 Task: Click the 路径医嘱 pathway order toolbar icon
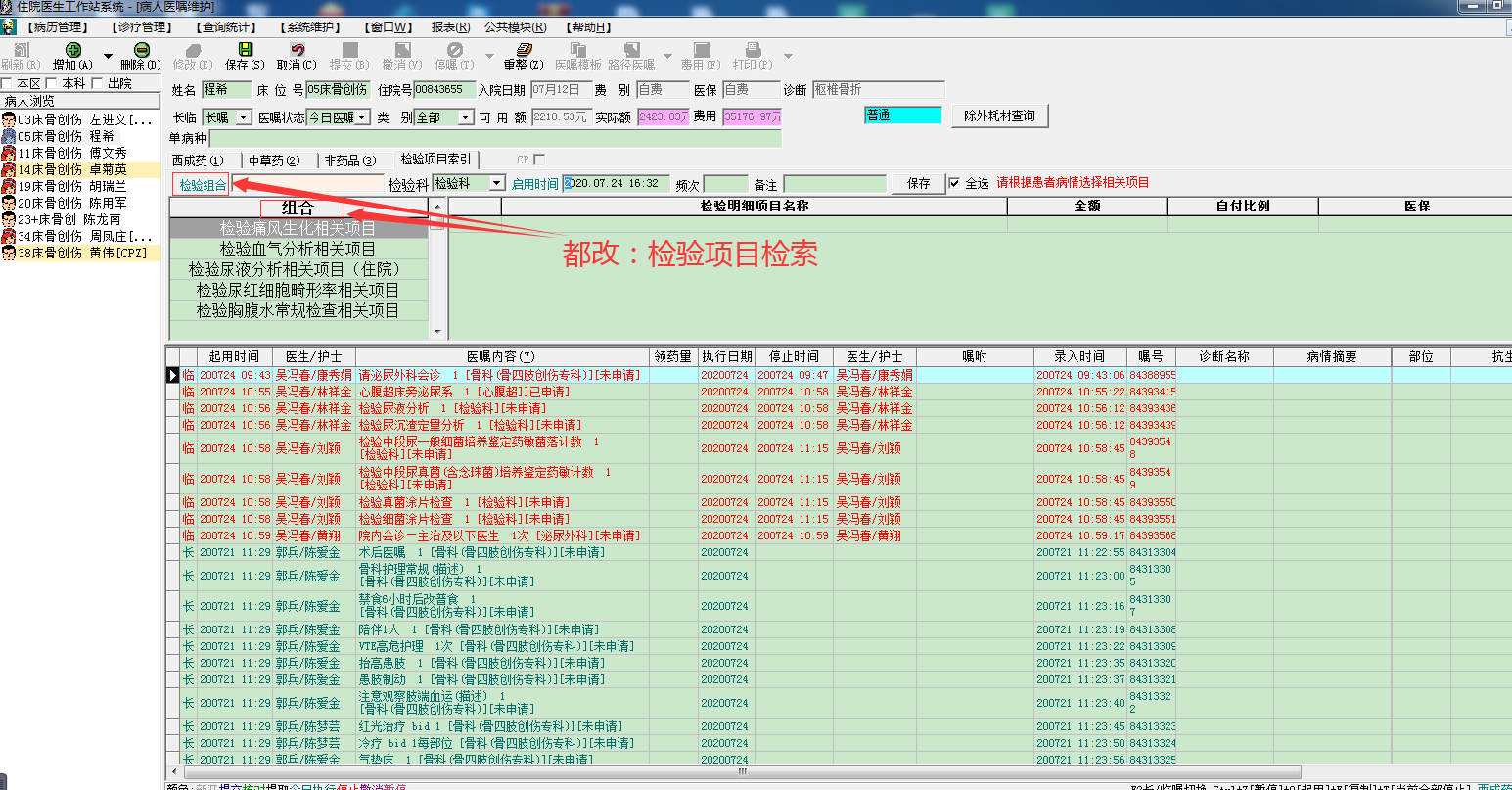click(632, 50)
